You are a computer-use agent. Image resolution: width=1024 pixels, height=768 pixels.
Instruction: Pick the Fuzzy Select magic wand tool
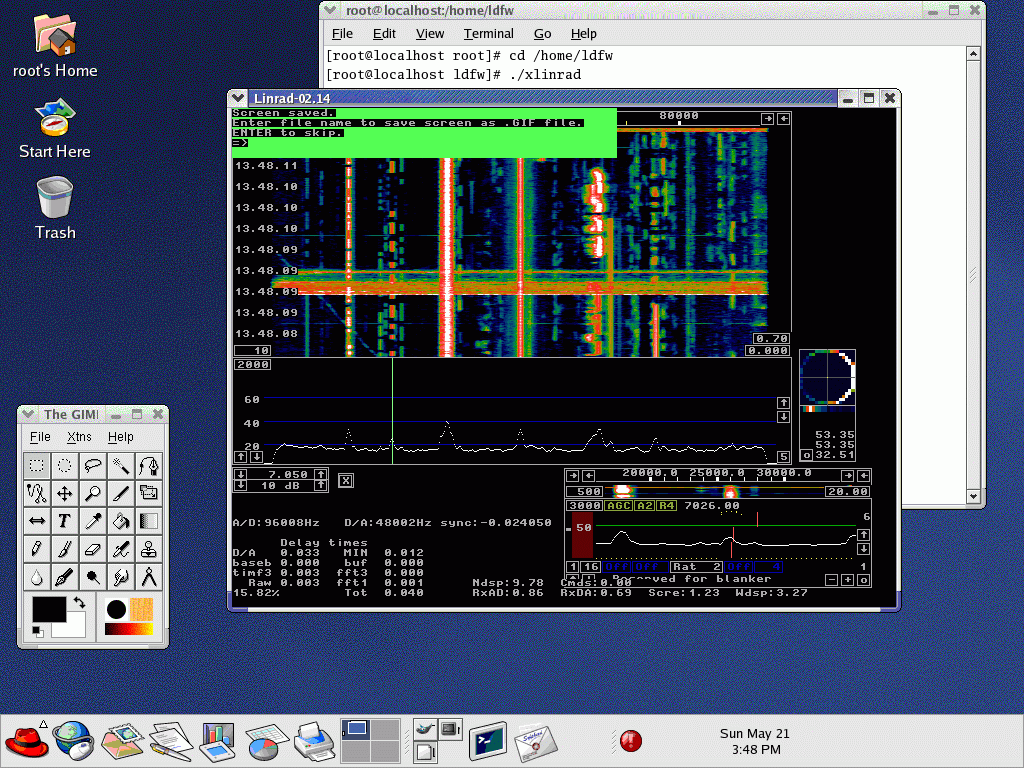click(x=121, y=466)
